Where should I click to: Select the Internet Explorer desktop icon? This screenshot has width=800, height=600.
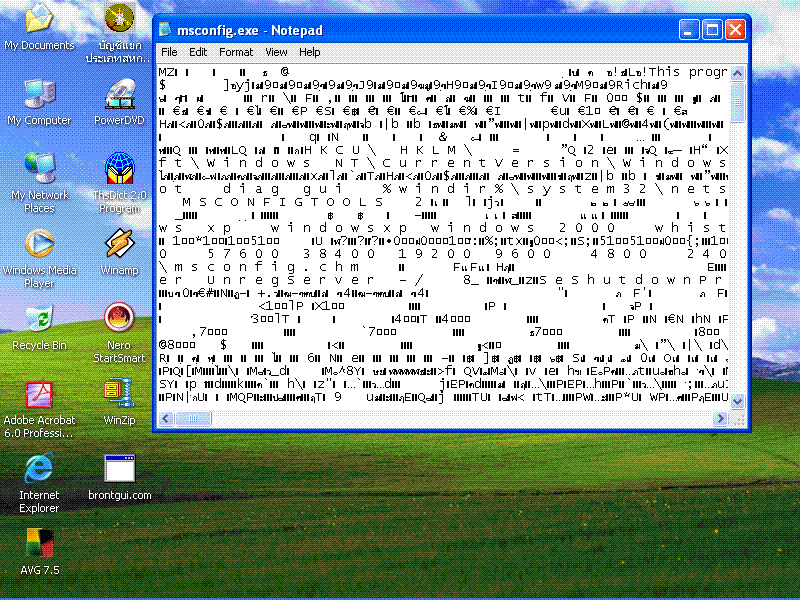click(x=39, y=483)
